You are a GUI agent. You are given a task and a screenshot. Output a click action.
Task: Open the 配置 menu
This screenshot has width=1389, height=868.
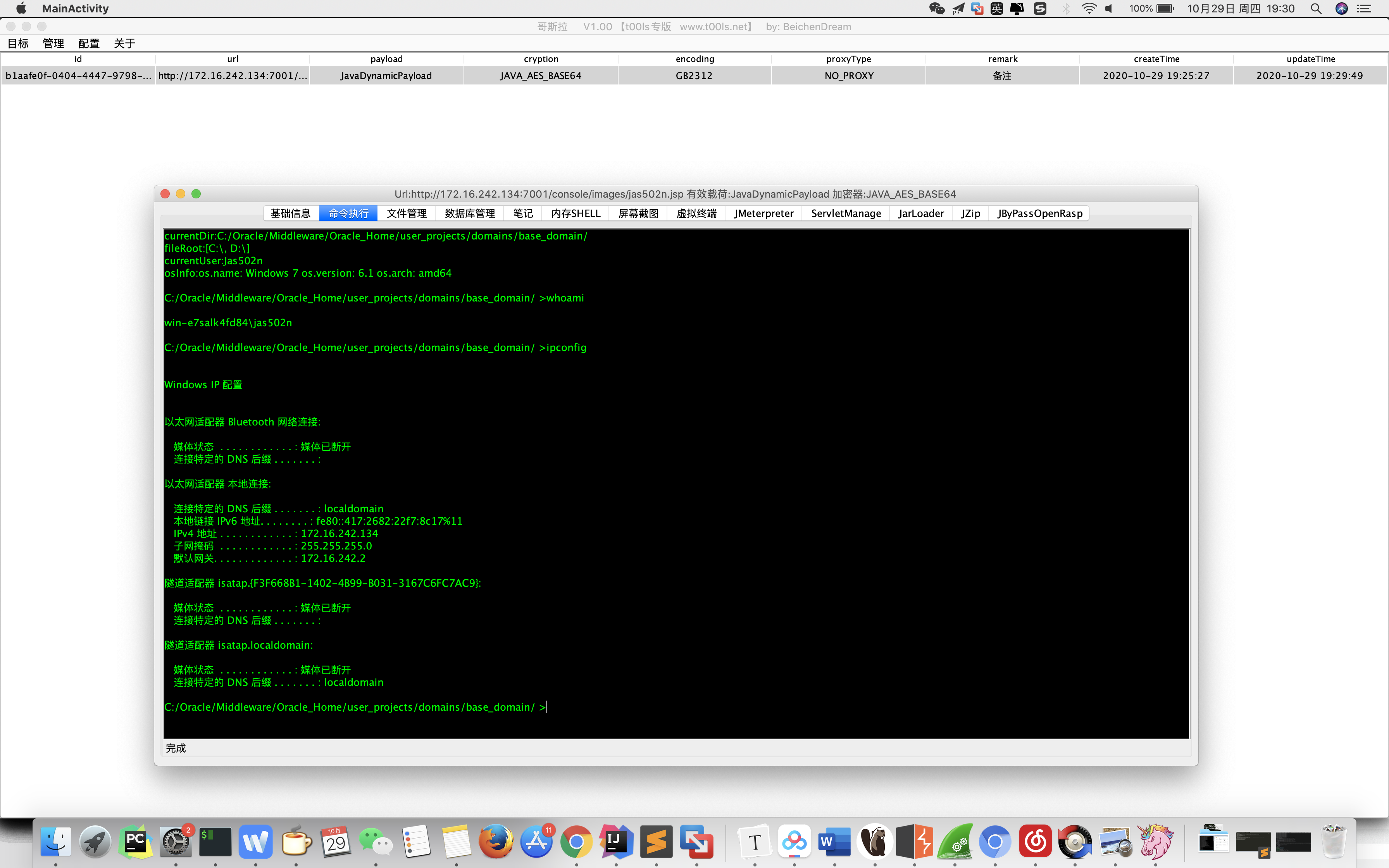coord(89,44)
